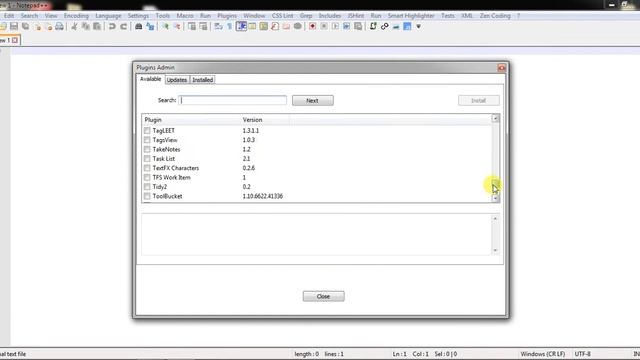Click Windows (CR LF) in status bar
This screenshot has height=360, width=640.
tap(543, 354)
